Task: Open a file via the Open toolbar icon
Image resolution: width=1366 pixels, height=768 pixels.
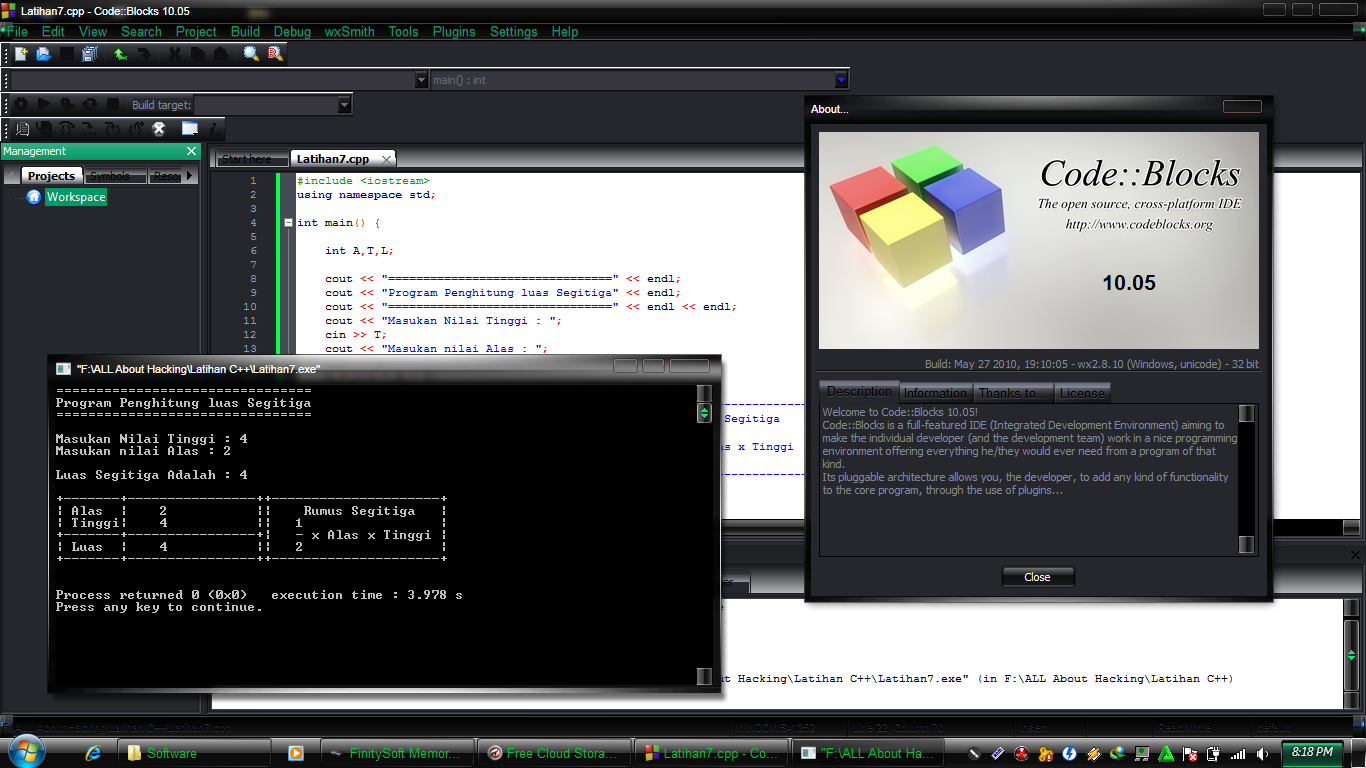Action: 43,53
